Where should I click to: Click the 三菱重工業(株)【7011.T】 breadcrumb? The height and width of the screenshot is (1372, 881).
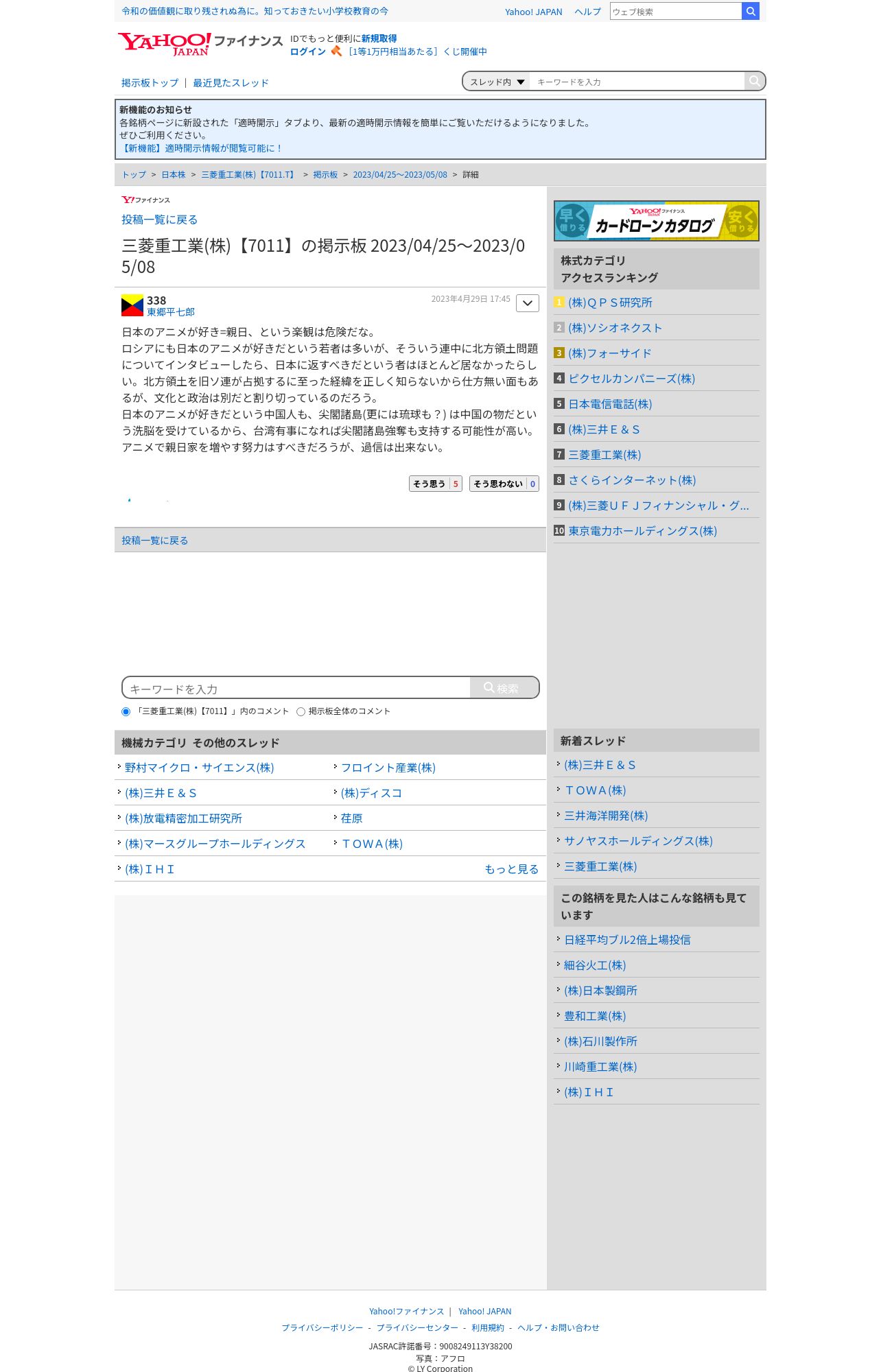249,175
